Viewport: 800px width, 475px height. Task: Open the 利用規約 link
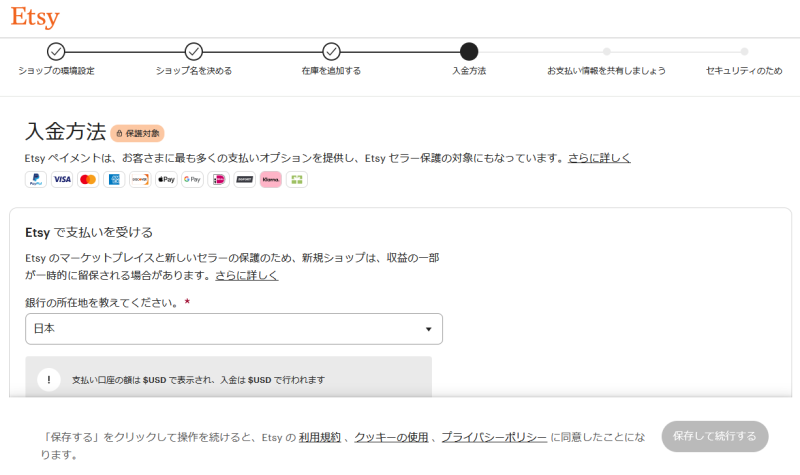[x=320, y=437]
